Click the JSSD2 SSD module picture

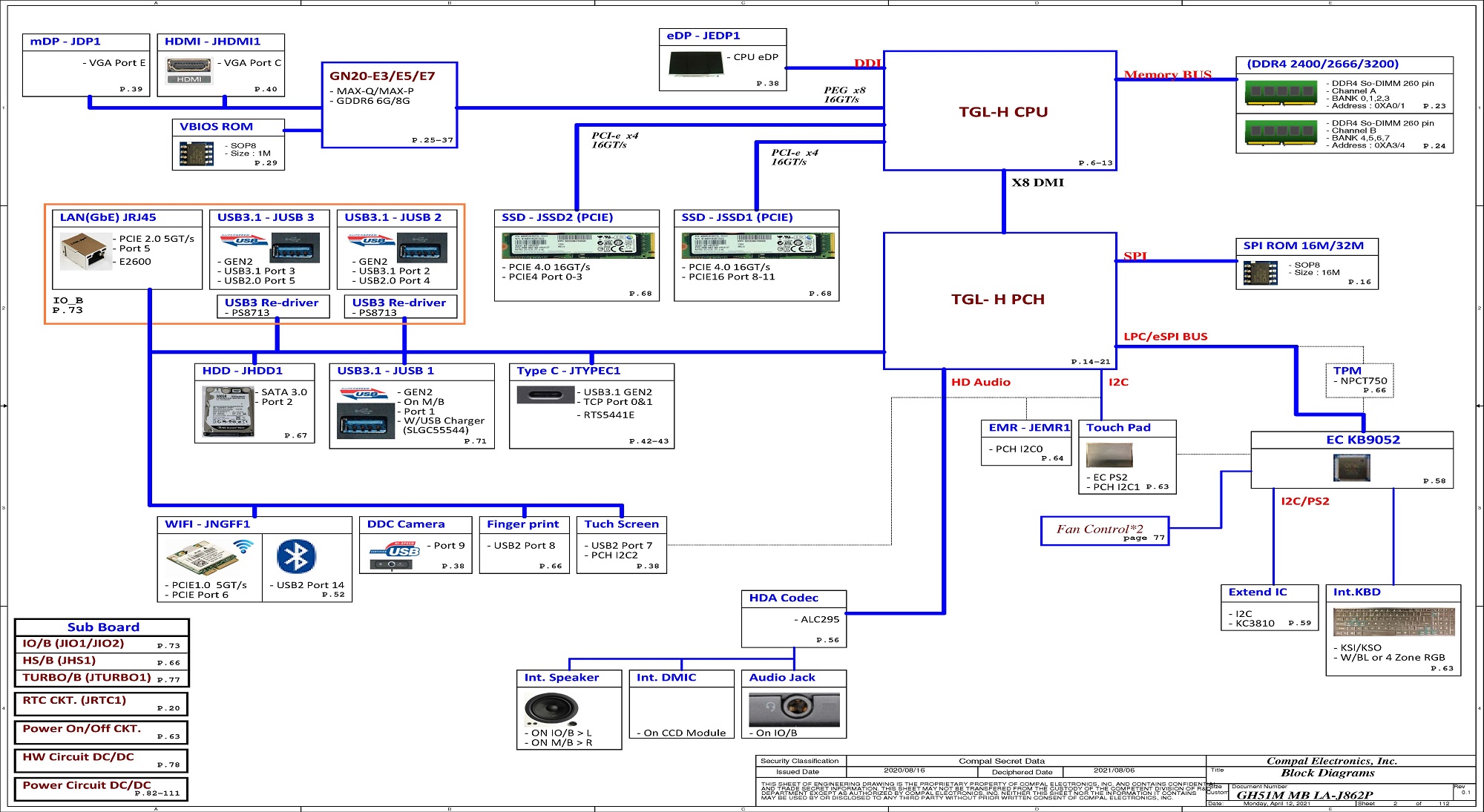coord(577,245)
